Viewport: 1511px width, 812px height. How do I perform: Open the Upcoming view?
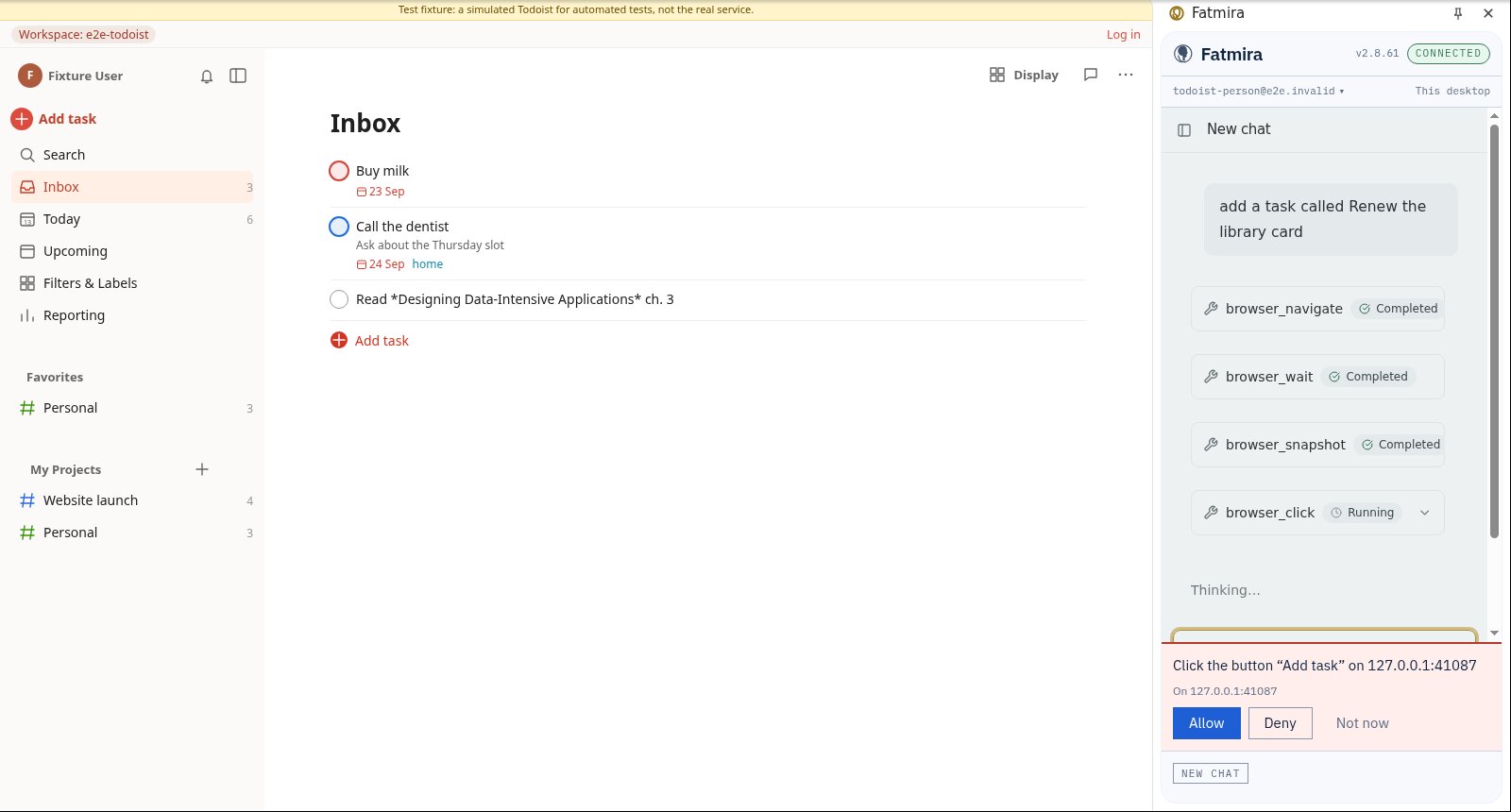click(x=132, y=251)
